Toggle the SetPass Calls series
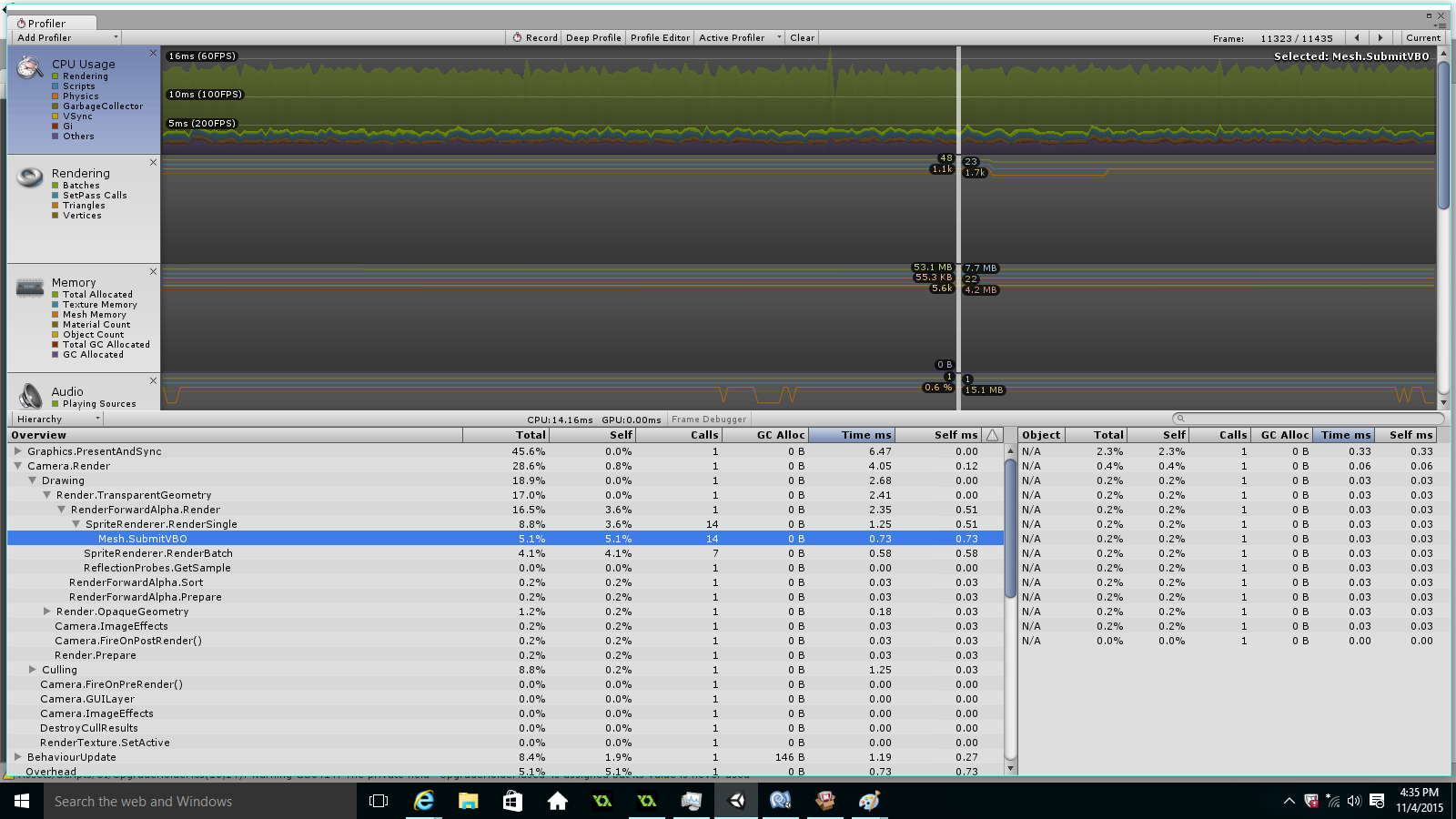The height and width of the screenshot is (819, 1456). click(89, 196)
